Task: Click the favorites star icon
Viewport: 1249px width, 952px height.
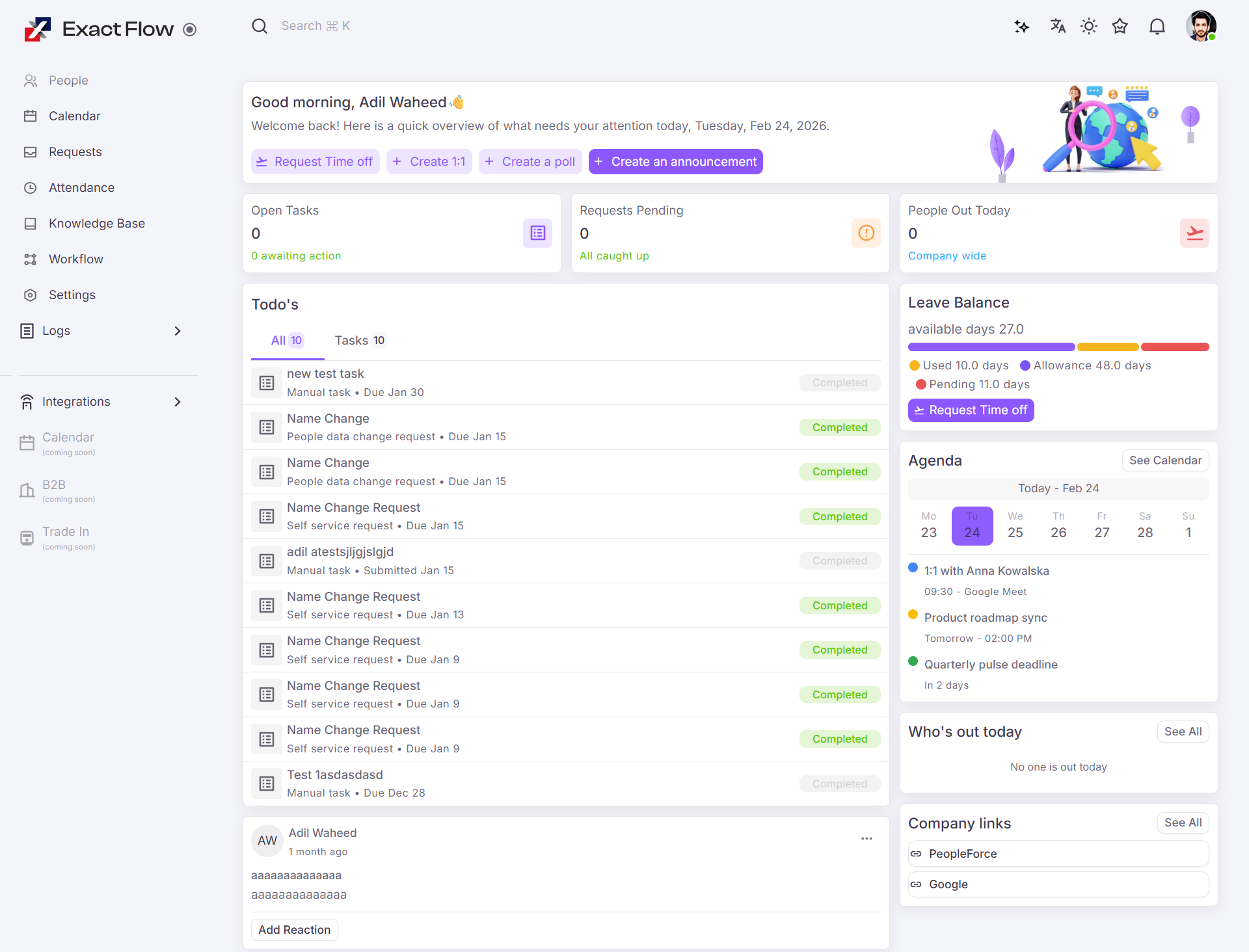Action: click(1120, 27)
